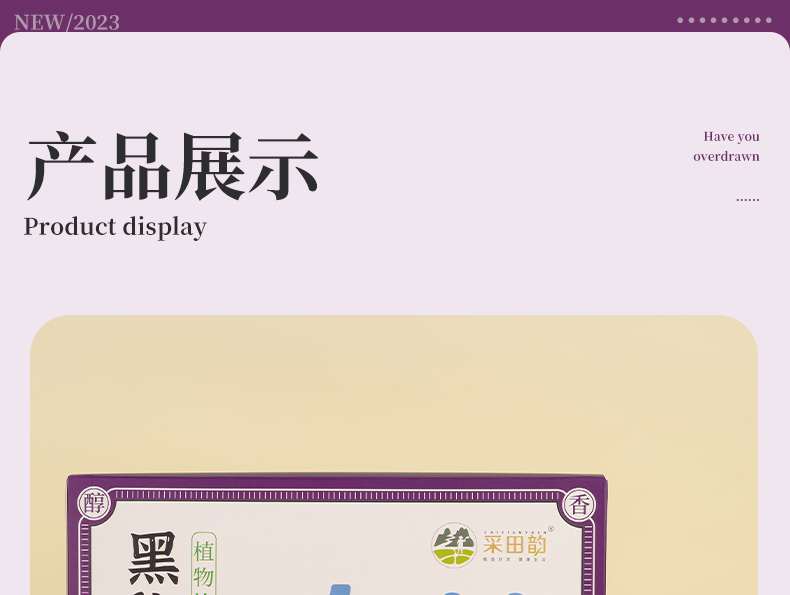Click the NEW/2023 label in the header
The image size is (790, 595).
click(x=67, y=22)
